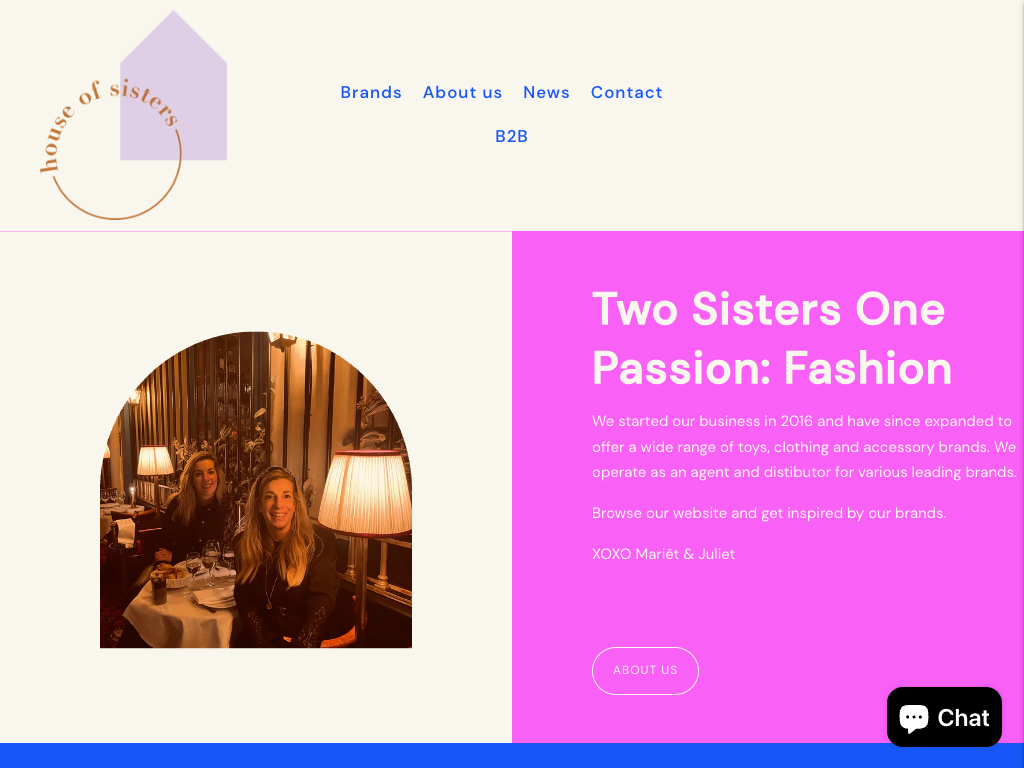Open the Brands menu item
1024x768 pixels.
coord(371,92)
